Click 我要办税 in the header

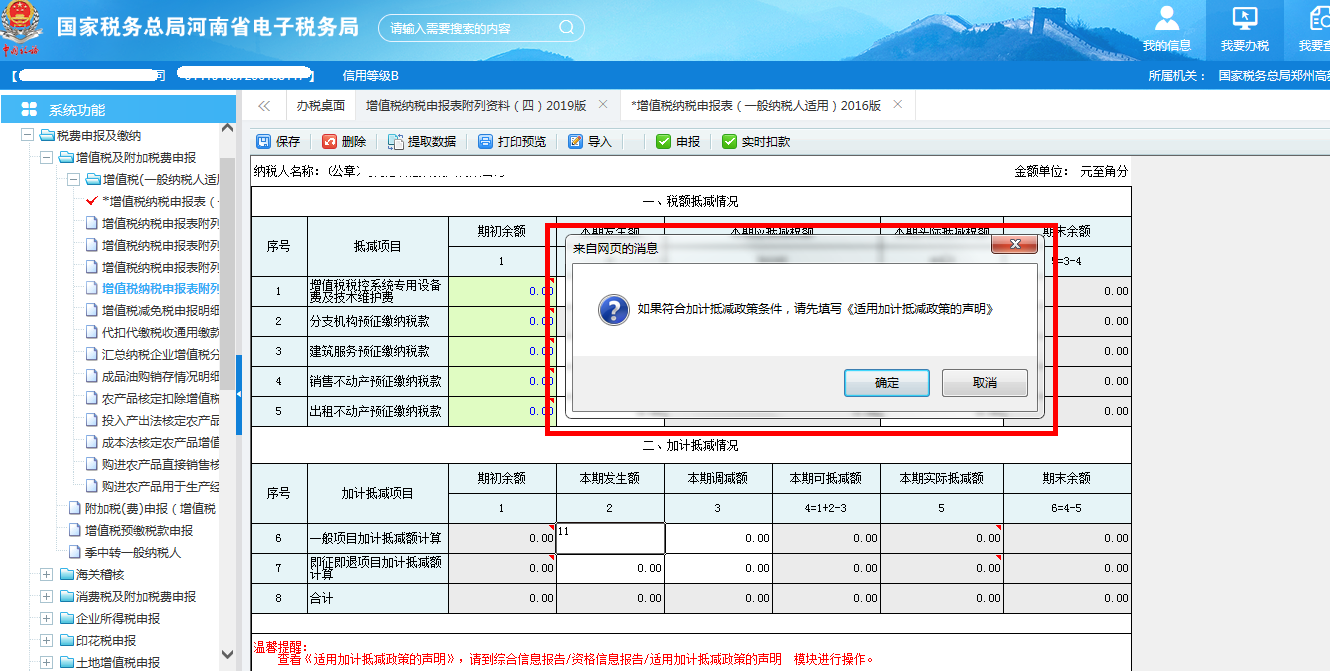tap(1243, 27)
